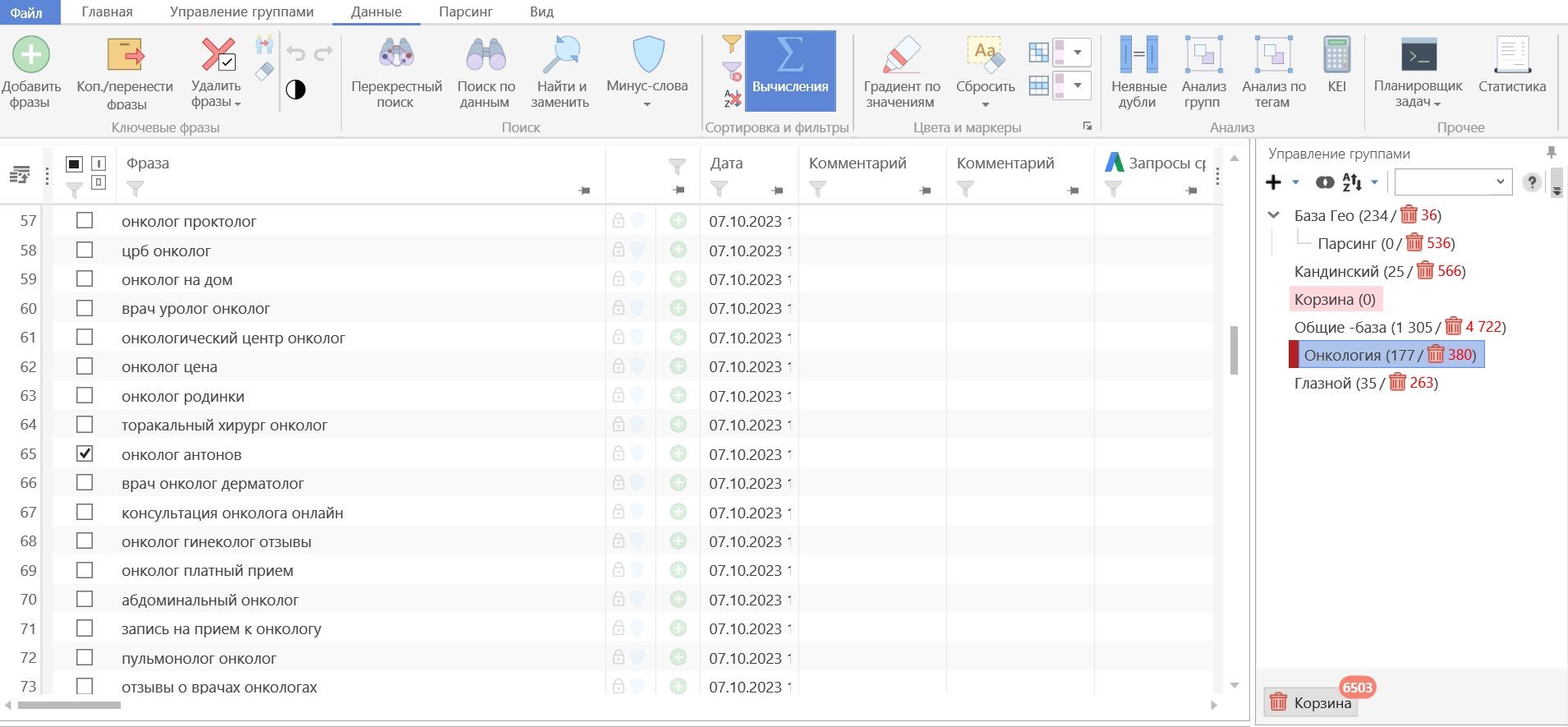
Task: Click the half-filled contrast circle icon
Action: (x=296, y=90)
